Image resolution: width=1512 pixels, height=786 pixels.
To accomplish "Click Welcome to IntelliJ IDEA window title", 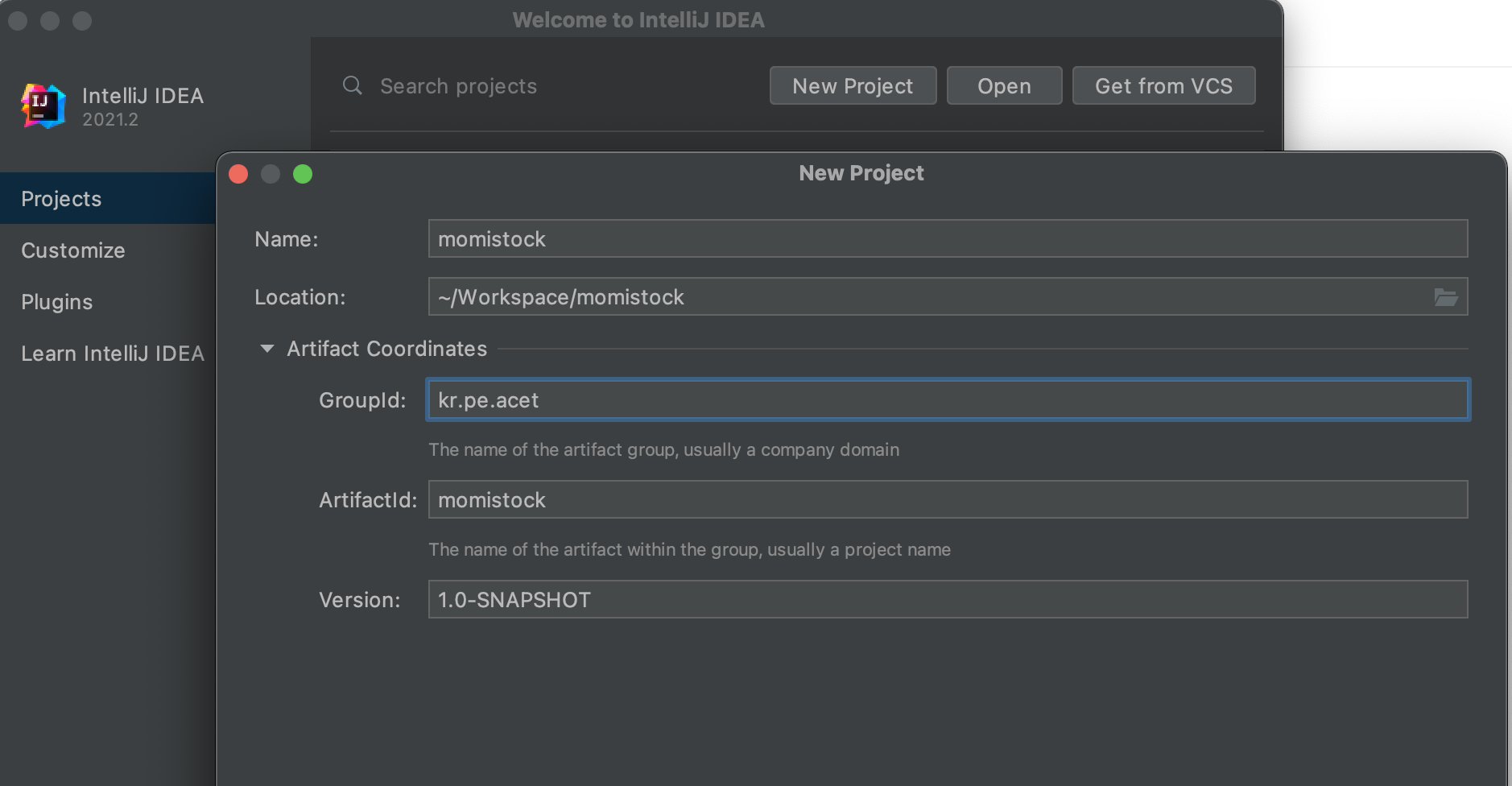I will (638, 20).
